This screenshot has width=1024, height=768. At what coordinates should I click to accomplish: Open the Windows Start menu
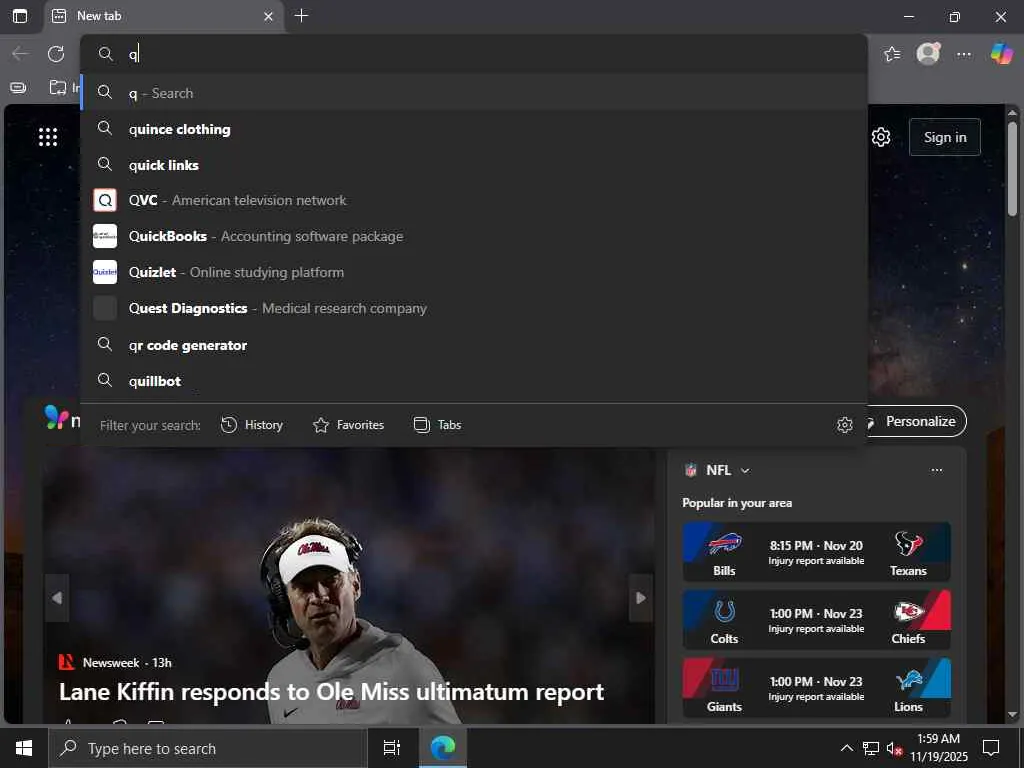point(24,748)
